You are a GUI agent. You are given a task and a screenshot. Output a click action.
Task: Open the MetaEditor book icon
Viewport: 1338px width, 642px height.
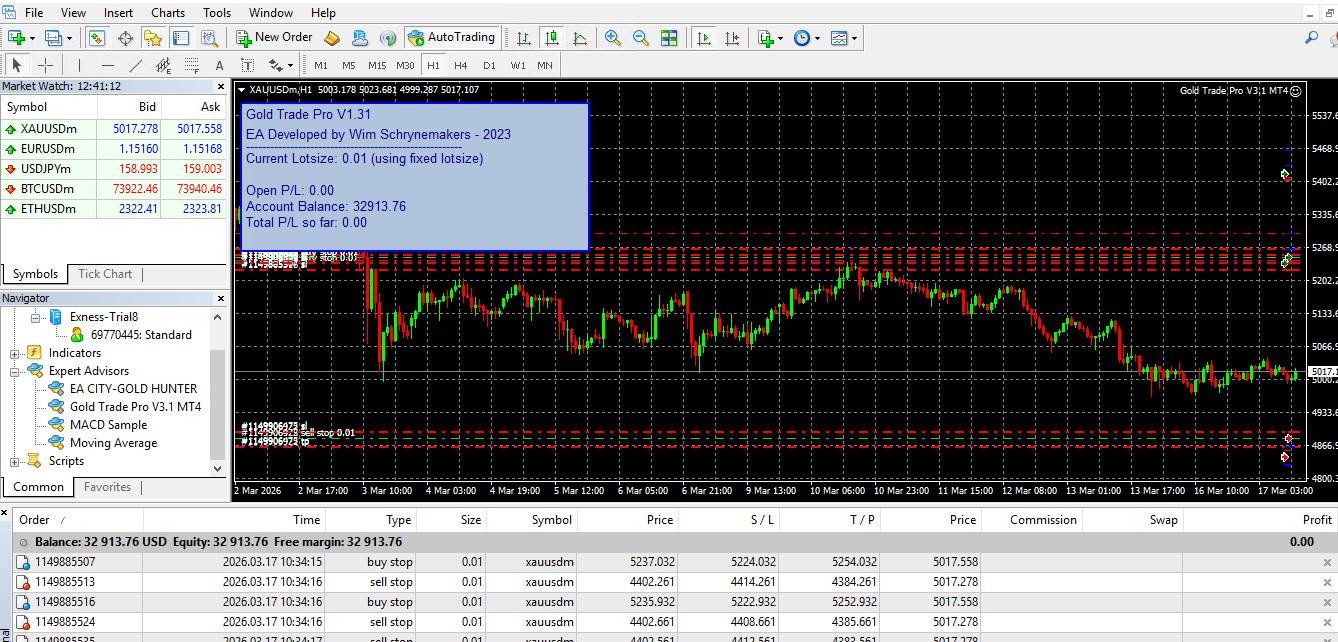coord(332,38)
